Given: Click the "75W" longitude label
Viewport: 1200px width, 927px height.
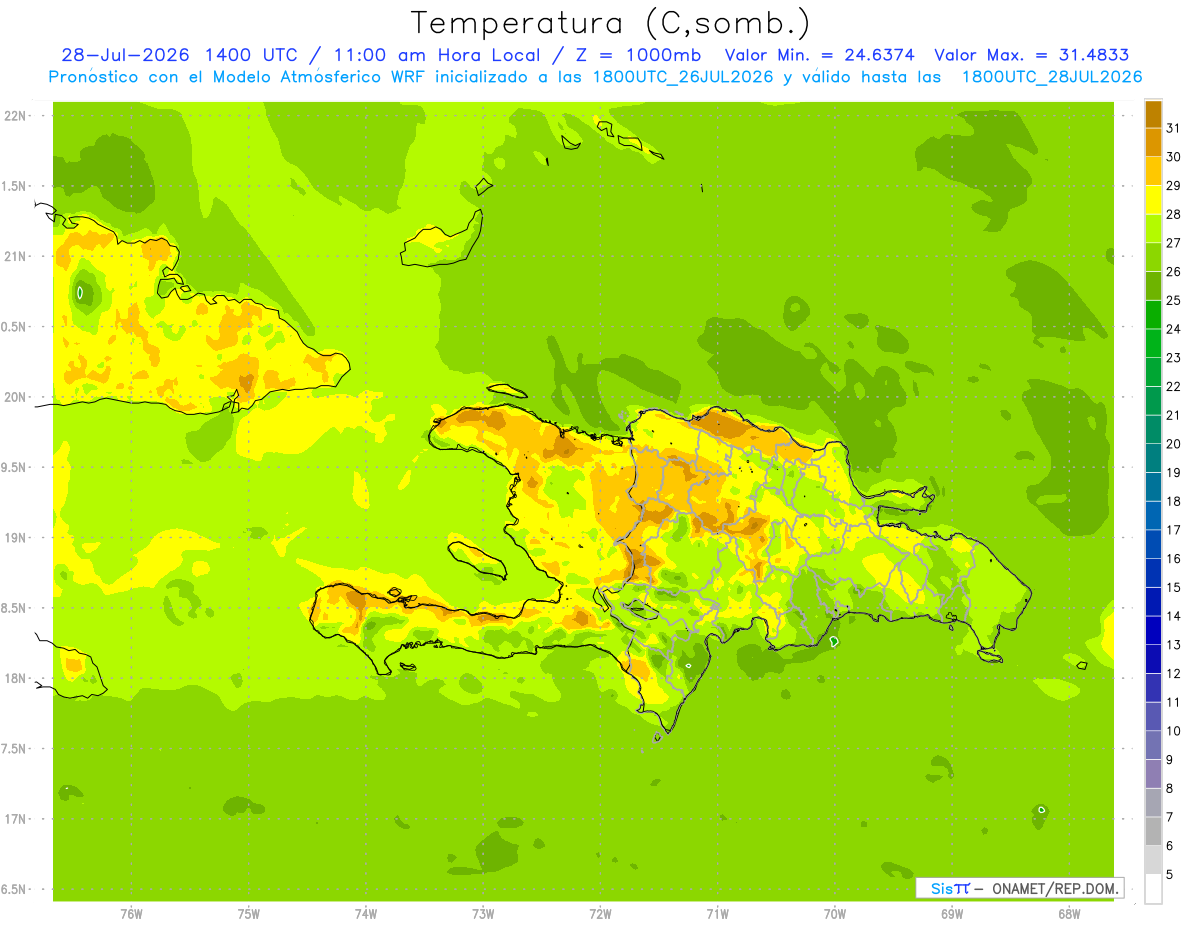Looking at the screenshot, I should 249,914.
